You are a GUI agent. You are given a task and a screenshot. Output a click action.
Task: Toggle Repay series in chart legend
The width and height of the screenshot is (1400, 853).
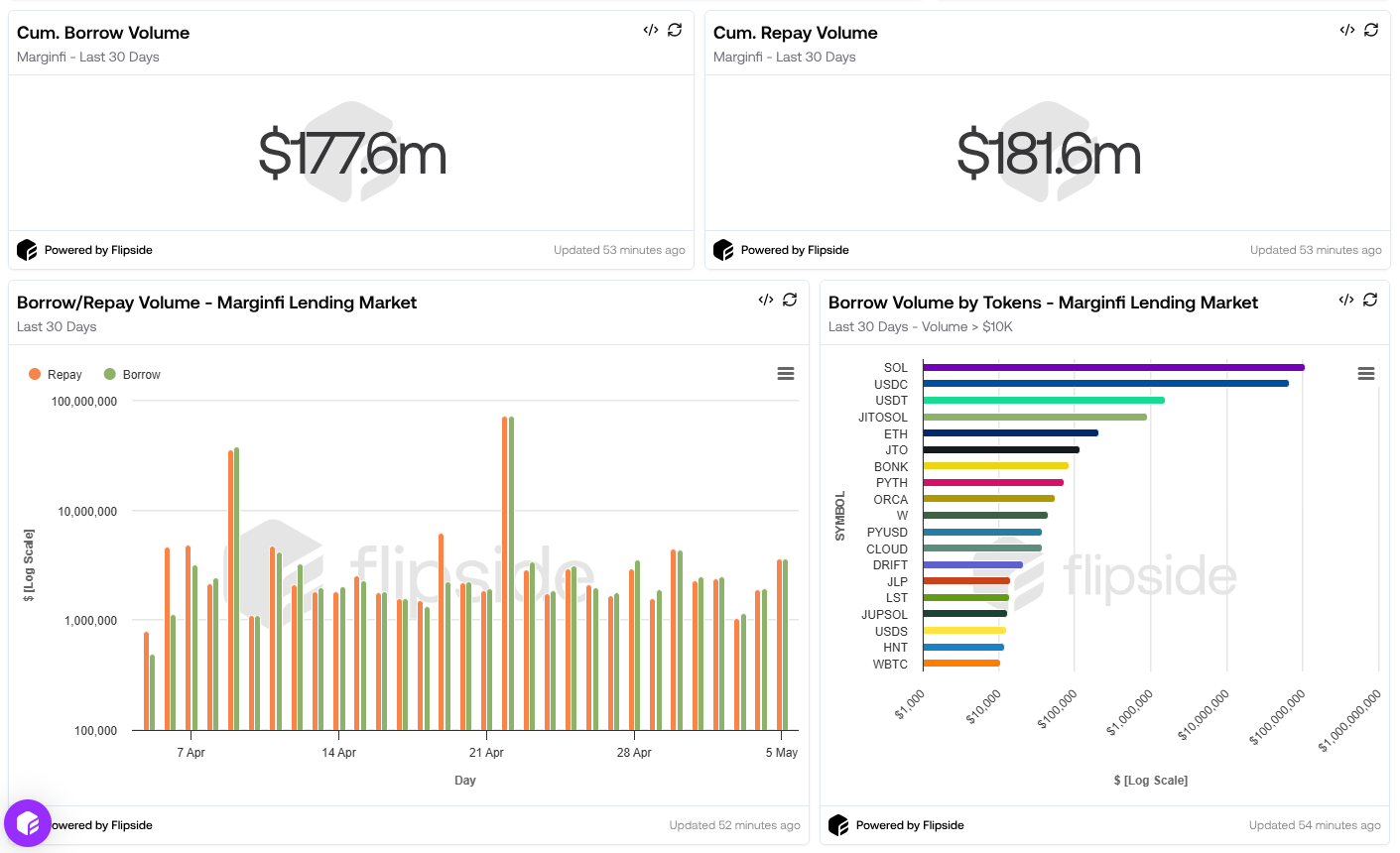click(x=56, y=374)
